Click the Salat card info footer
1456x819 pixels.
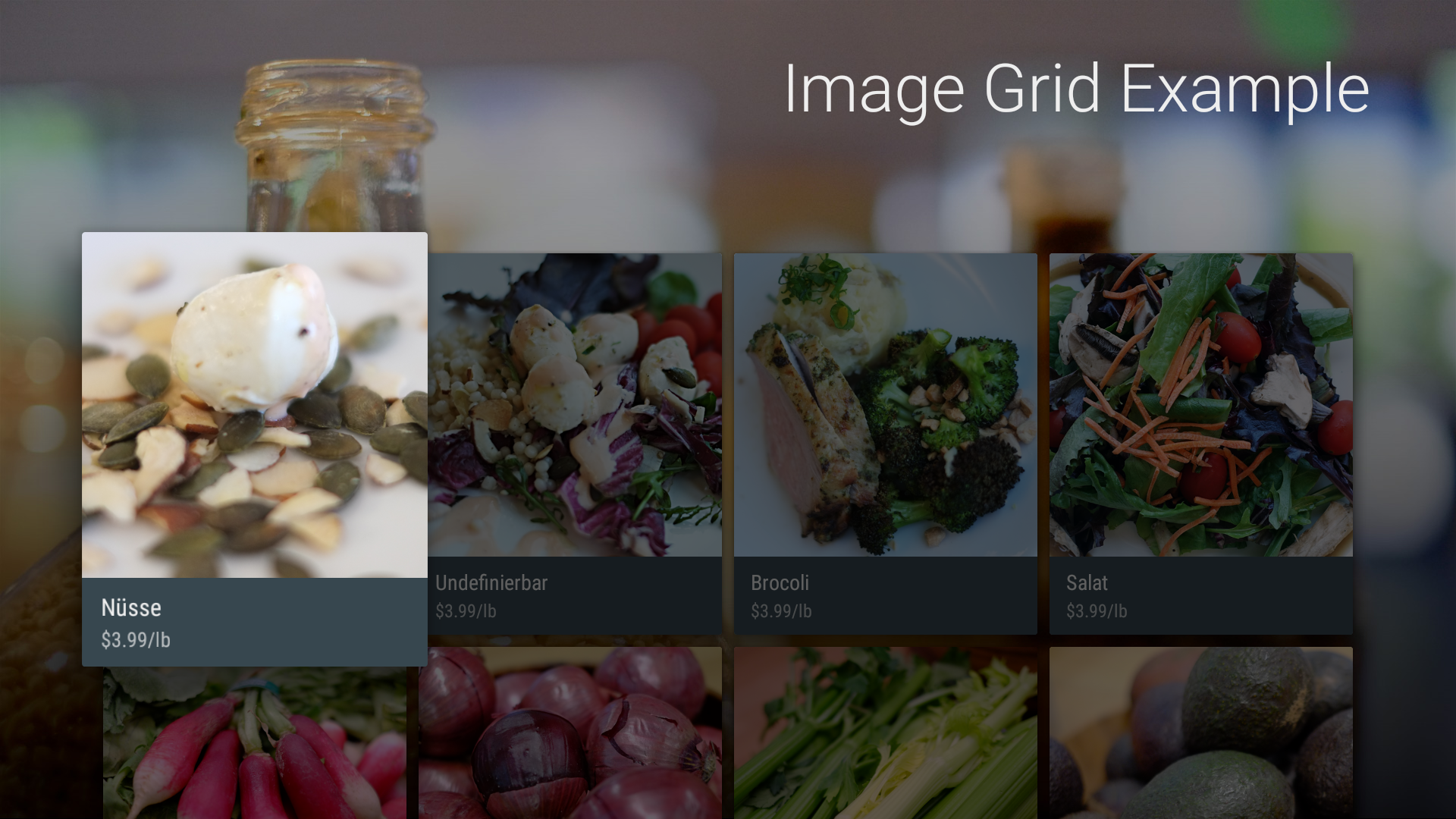click(x=1201, y=595)
